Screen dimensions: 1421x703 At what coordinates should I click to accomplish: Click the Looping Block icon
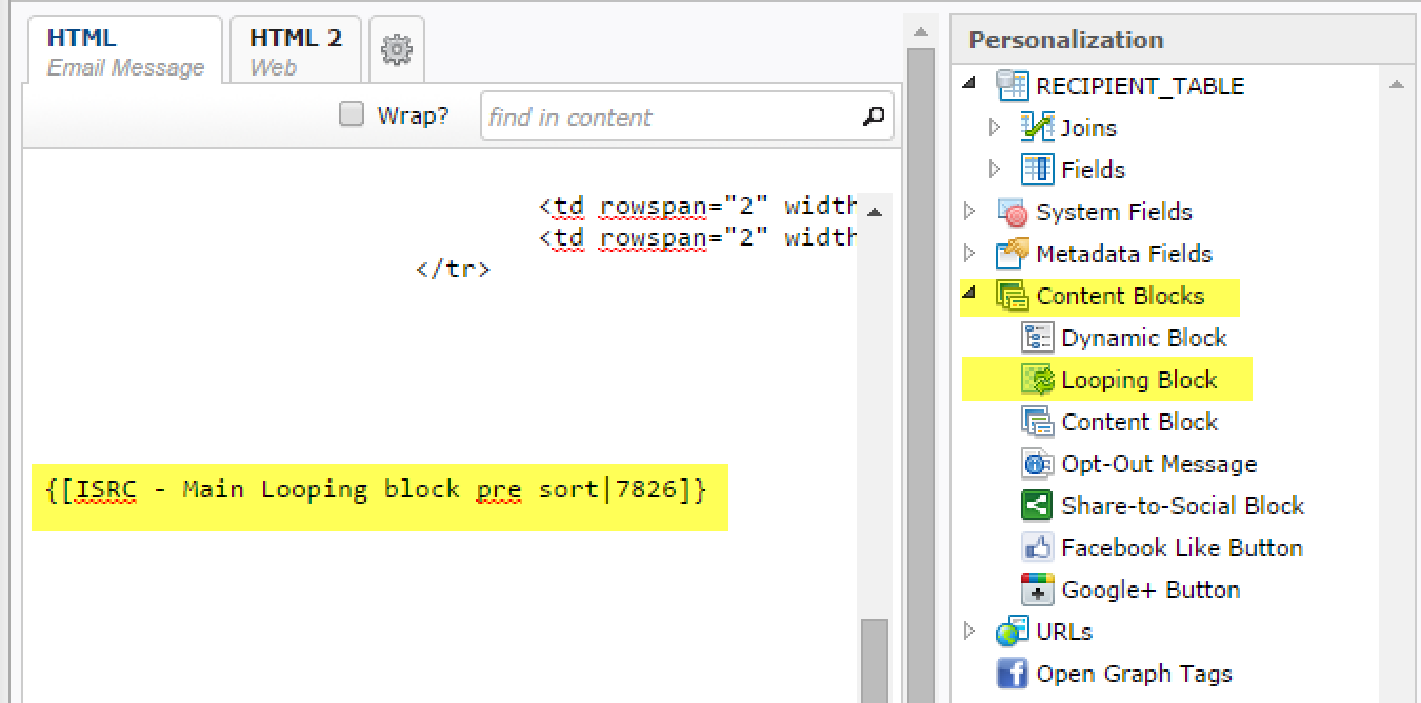1038,381
